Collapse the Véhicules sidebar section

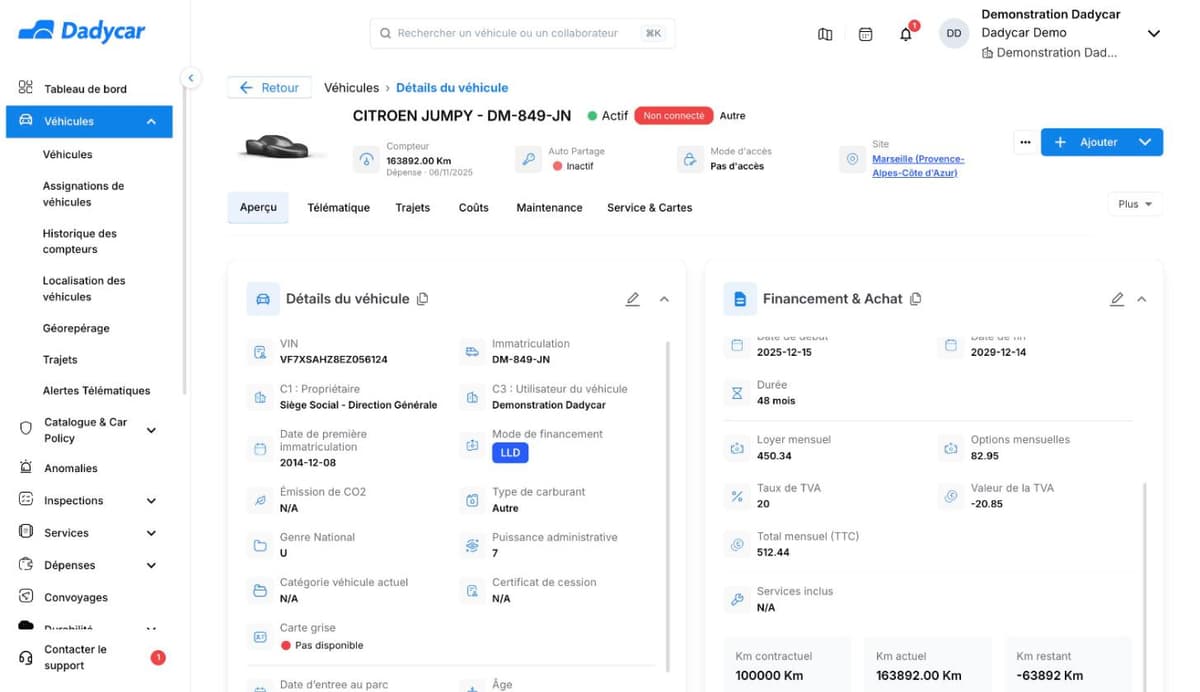[x=151, y=121]
